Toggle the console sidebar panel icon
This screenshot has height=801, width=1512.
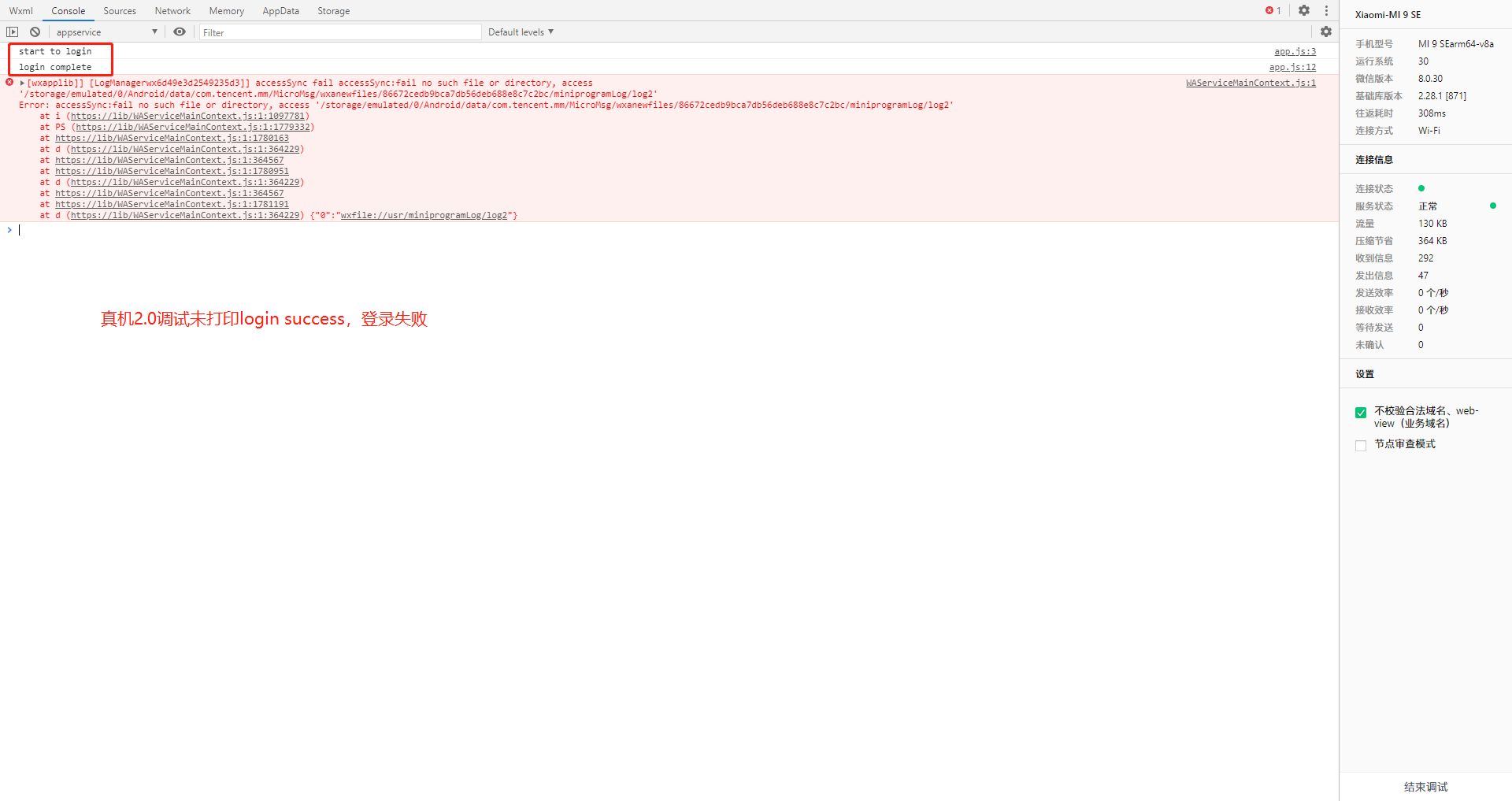pos(12,32)
